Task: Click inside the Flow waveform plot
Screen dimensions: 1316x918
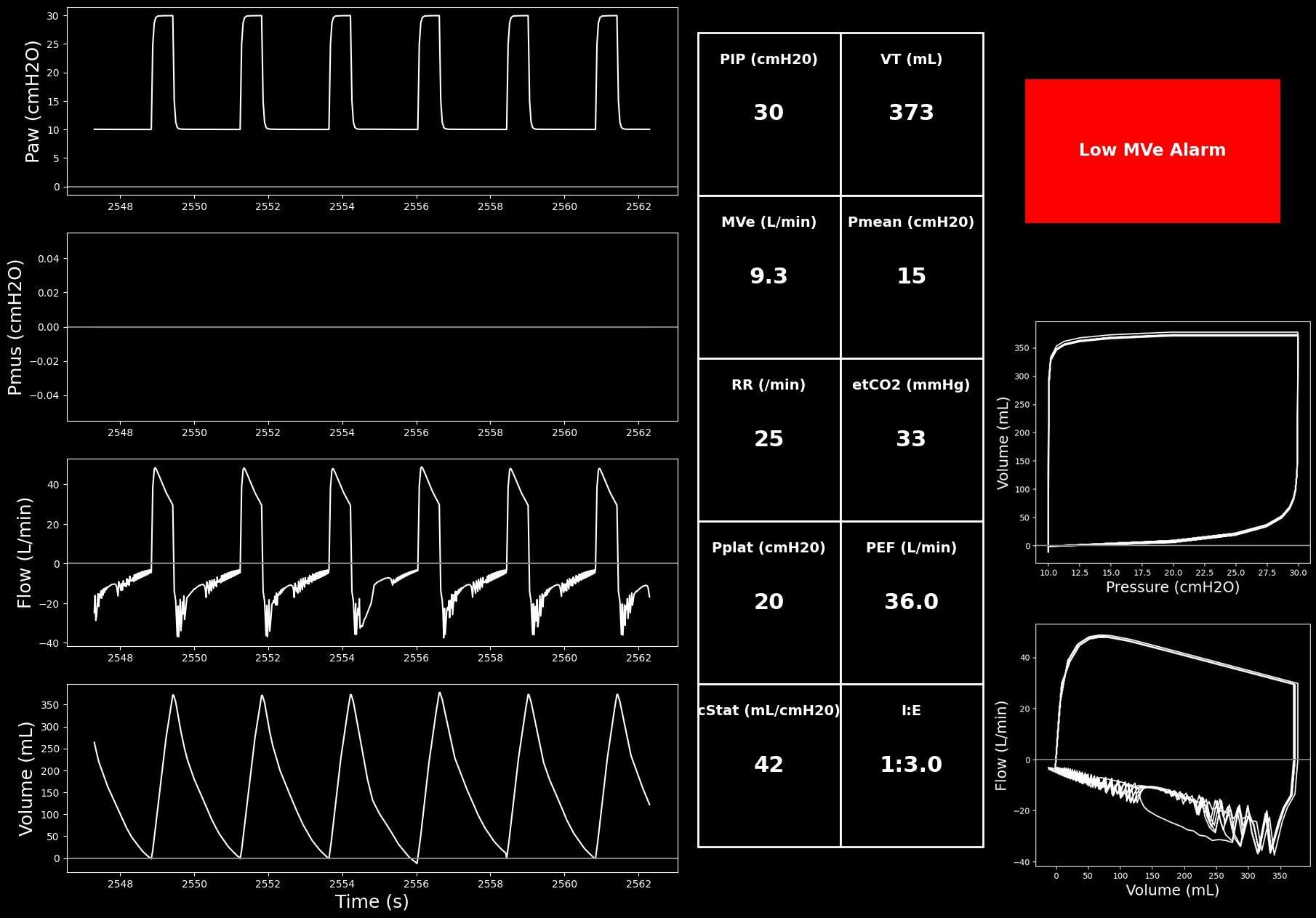Action: pyautogui.click(x=372, y=552)
